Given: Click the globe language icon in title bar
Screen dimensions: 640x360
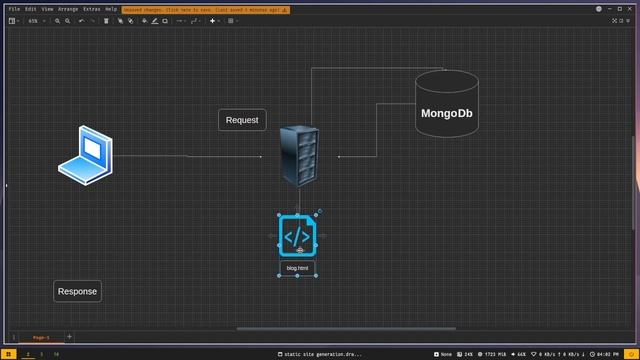Looking at the screenshot, I should 599,9.
